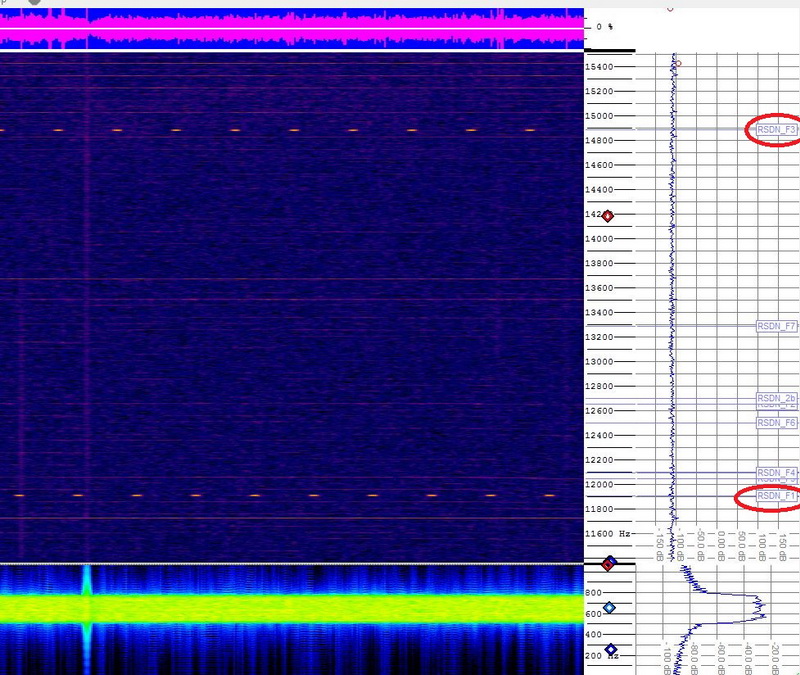Select the RSDN_F3 frequency marker label
This screenshot has height=675, width=800.
pyautogui.click(x=776, y=130)
